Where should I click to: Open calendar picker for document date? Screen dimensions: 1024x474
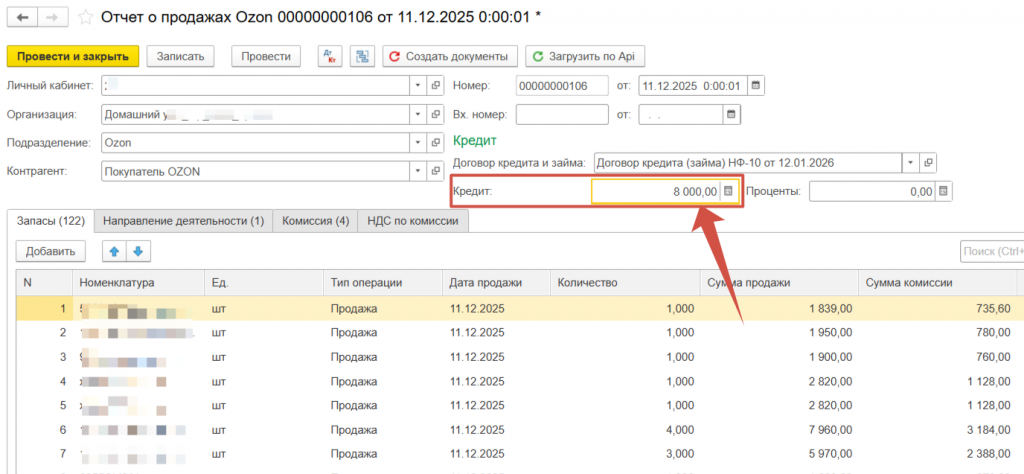pos(756,85)
